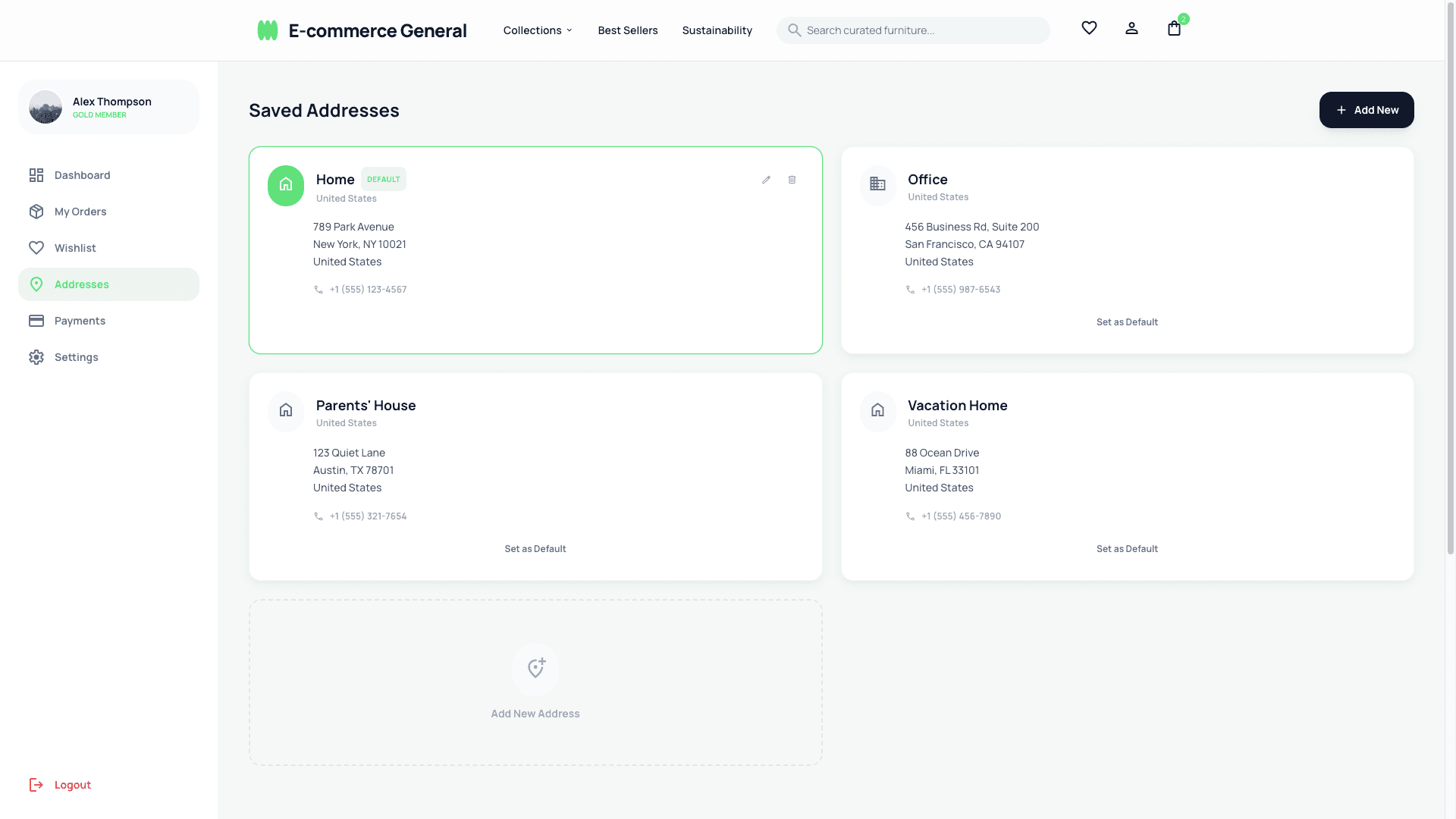The width and height of the screenshot is (1456, 819).
Task: Click the My Orders package icon
Action: (36, 212)
